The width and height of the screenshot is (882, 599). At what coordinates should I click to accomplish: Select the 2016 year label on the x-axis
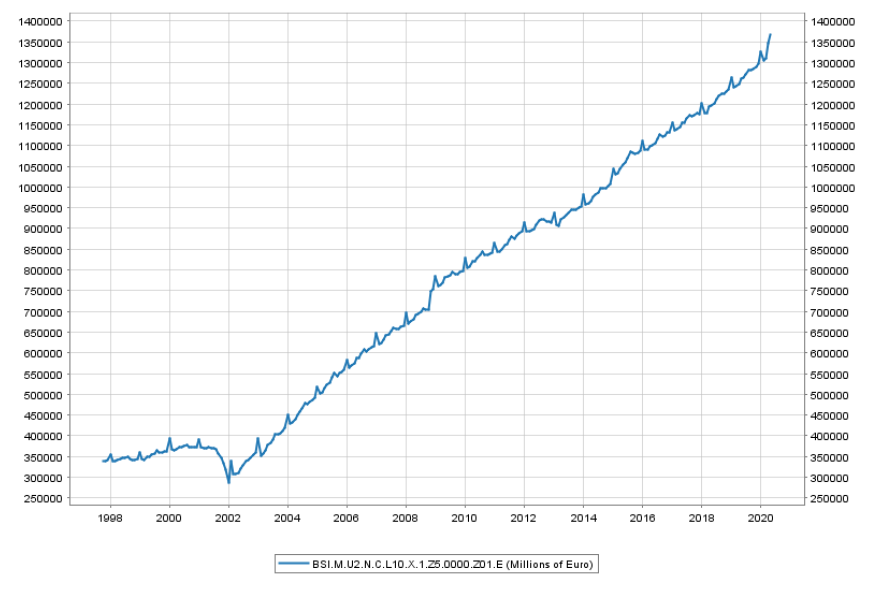pos(642,518)
